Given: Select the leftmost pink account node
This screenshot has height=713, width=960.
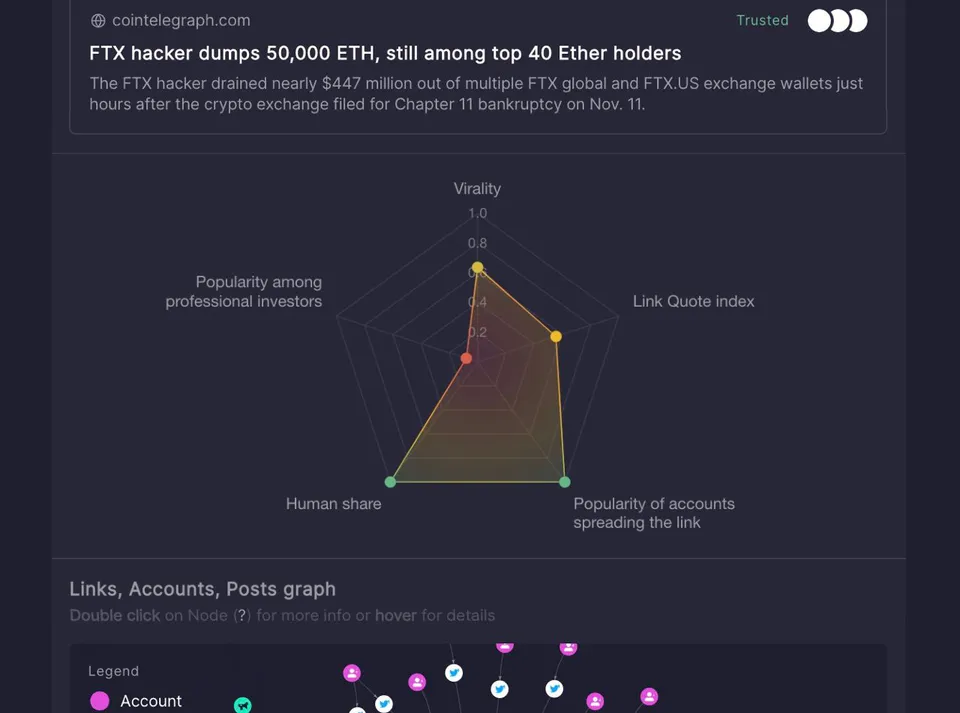Looking at the screenshot, I should (351, 673).
